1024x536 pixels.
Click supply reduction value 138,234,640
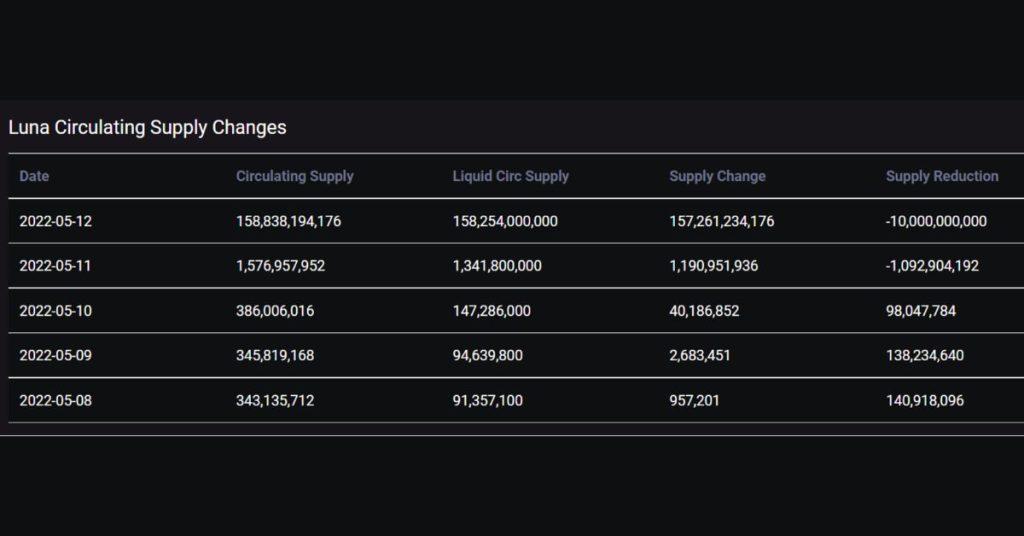coord(925,355)
